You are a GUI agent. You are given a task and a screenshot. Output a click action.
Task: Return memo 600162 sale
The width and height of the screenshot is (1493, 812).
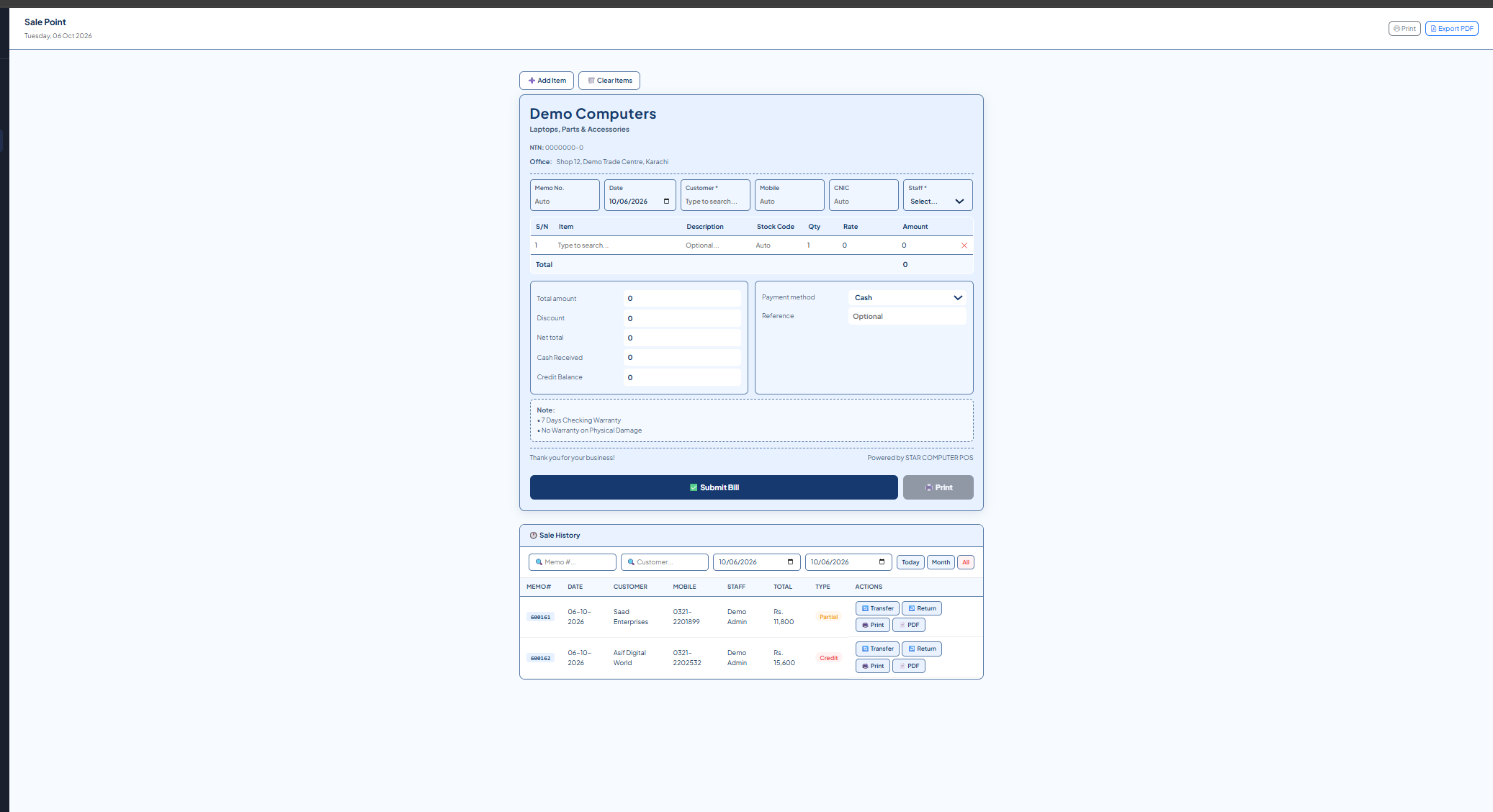click(x=922, y=649)
